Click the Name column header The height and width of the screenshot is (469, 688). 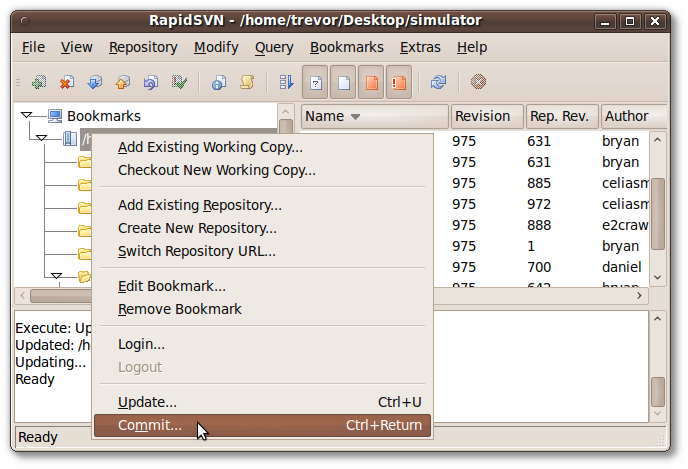tap(375, 116)
